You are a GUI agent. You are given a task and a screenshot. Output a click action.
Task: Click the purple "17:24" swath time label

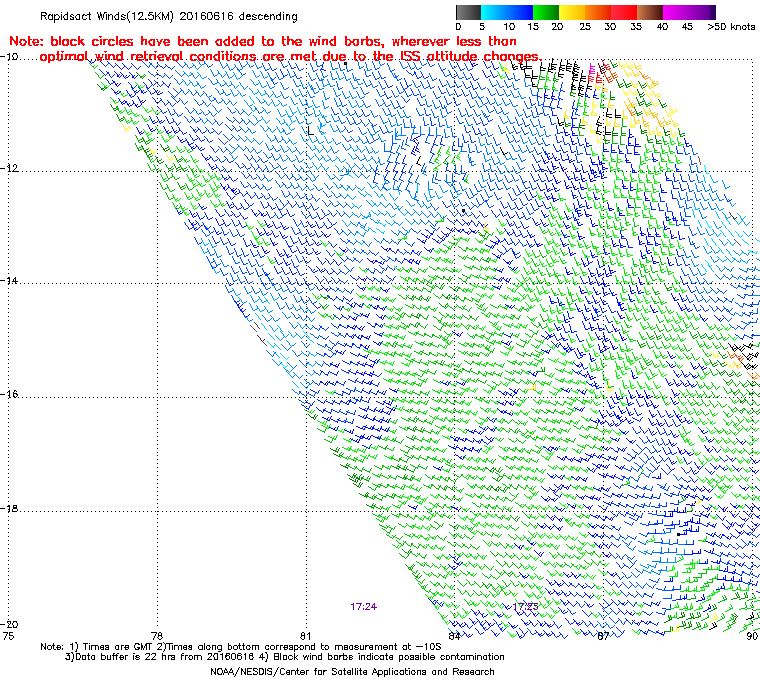pyautogui.click(x=364, y=607)
